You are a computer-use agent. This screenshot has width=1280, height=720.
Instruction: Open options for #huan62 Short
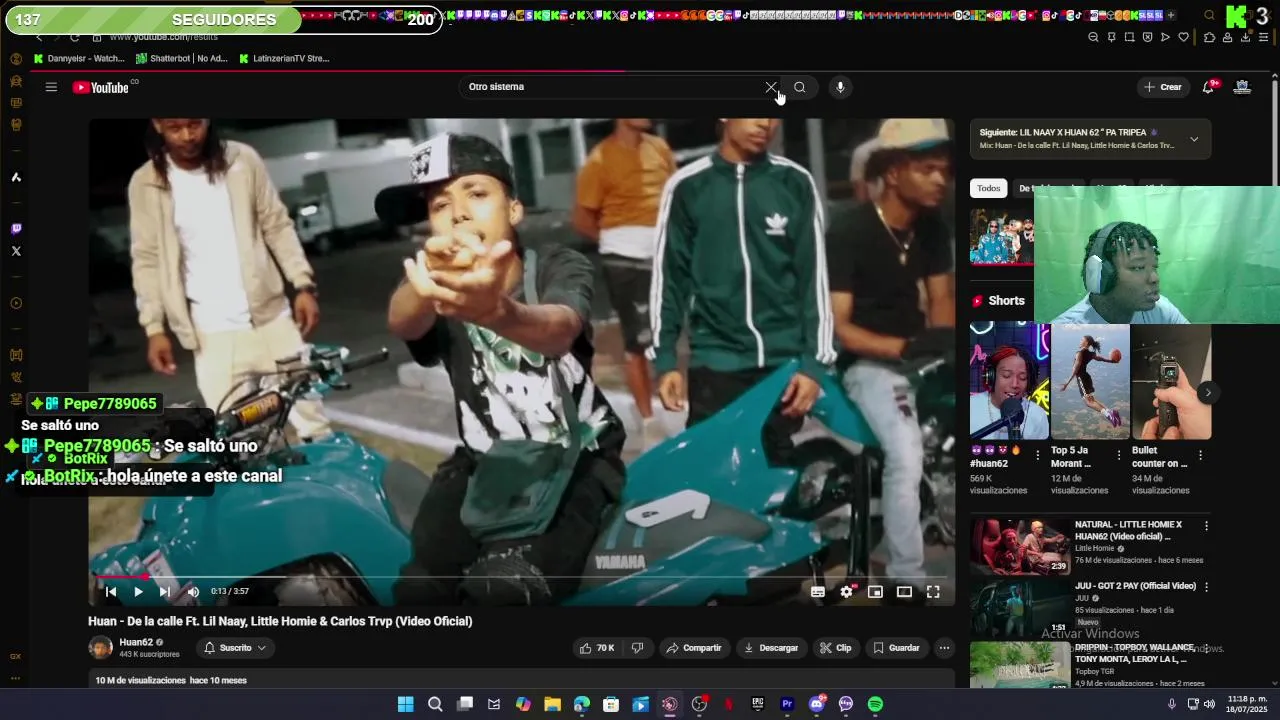click(1037, 455)
